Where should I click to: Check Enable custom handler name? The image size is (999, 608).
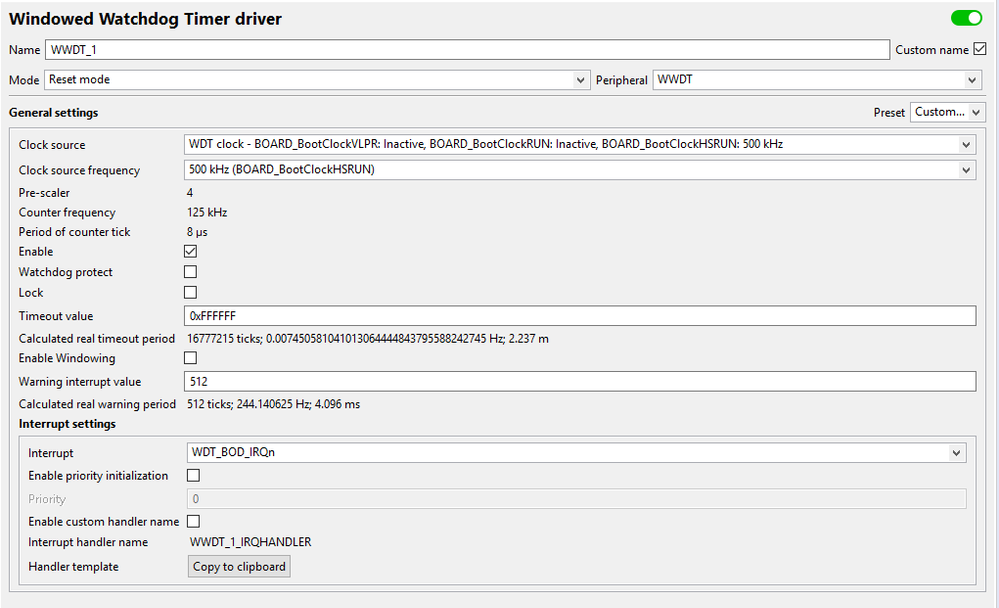coord(193,521)
